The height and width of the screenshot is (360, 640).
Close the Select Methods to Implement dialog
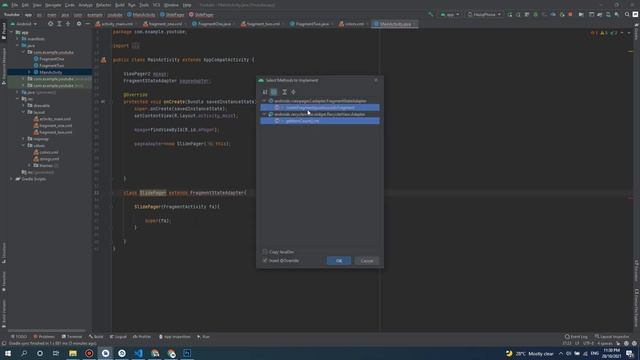[x=376, y=80]
